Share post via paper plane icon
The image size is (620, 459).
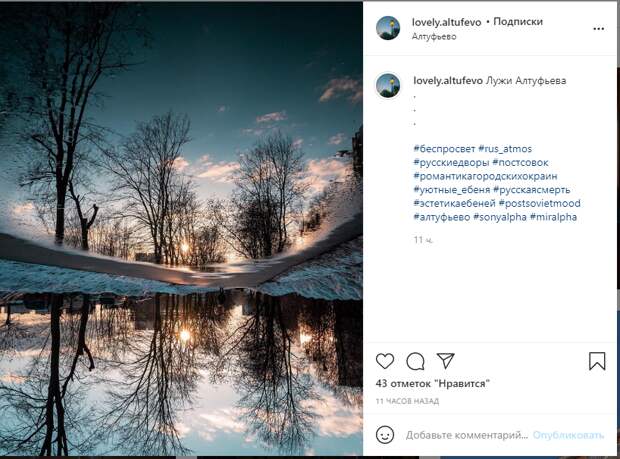tap(446, 361)
